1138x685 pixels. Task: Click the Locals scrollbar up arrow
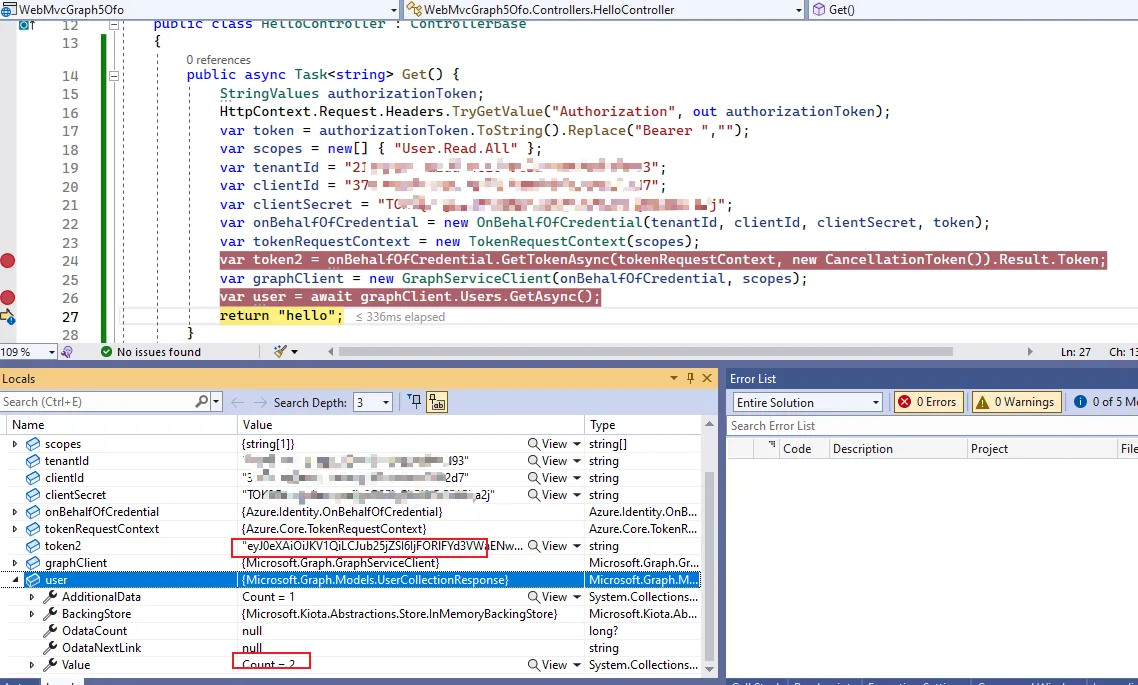710,424
